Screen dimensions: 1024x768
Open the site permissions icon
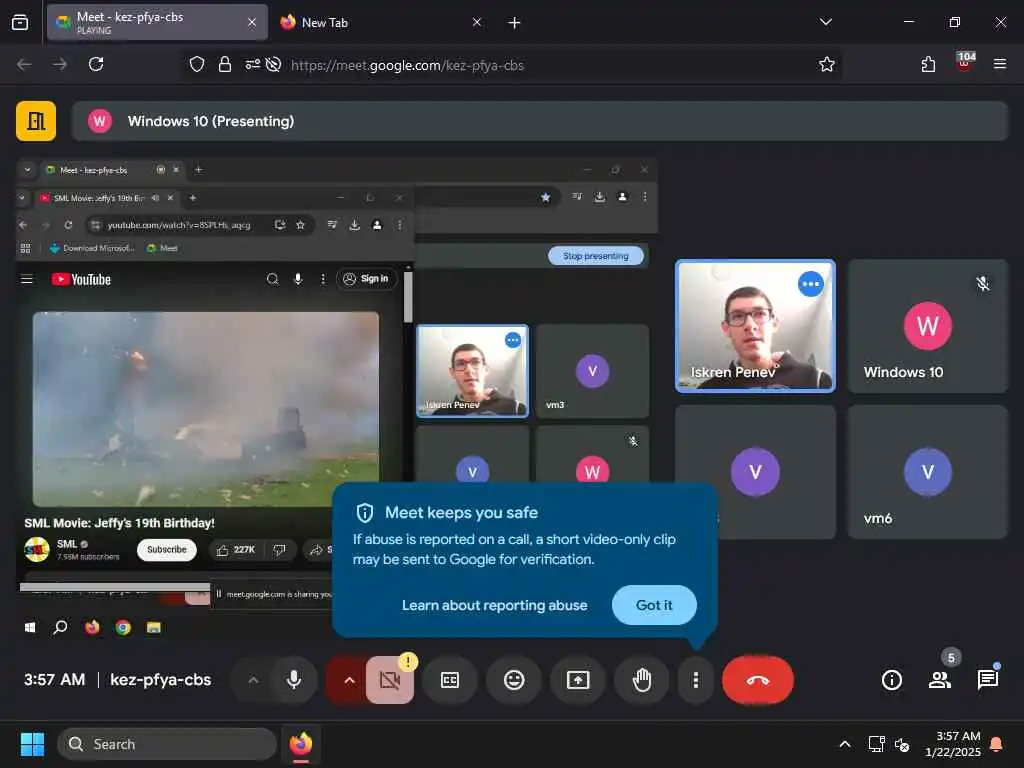[252, 64]
